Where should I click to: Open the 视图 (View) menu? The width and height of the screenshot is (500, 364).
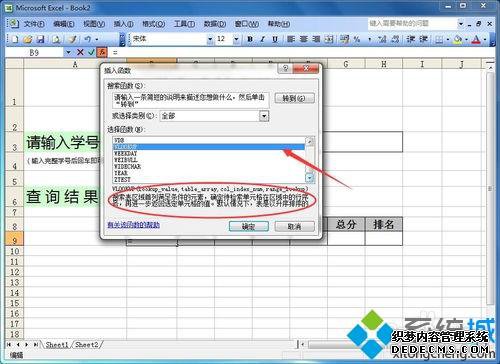coord(94,24)
